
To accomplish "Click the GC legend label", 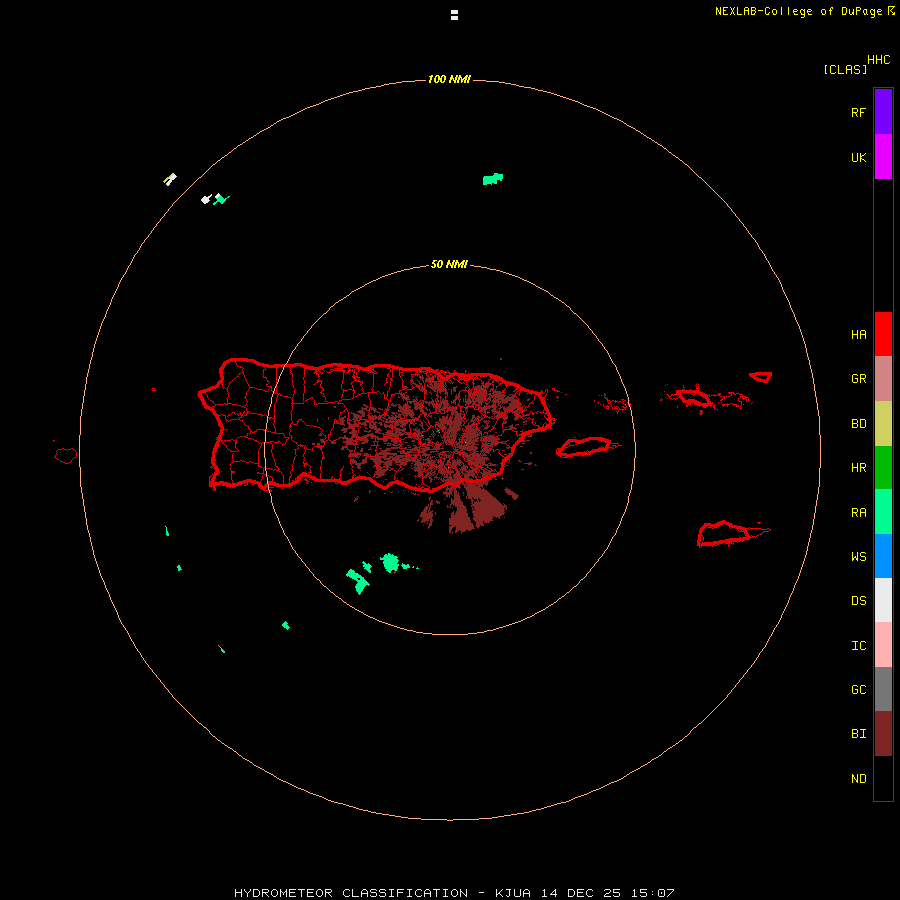I will point(858,689).
